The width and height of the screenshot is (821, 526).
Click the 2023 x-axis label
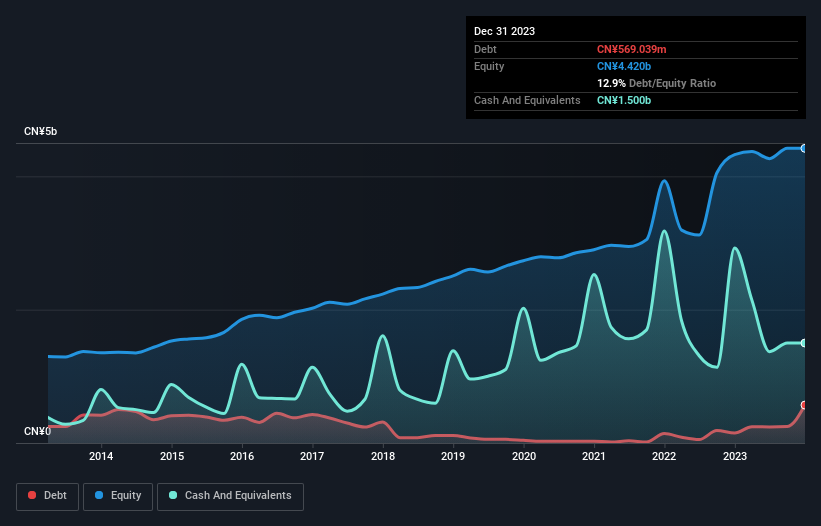tap(735, 456)
